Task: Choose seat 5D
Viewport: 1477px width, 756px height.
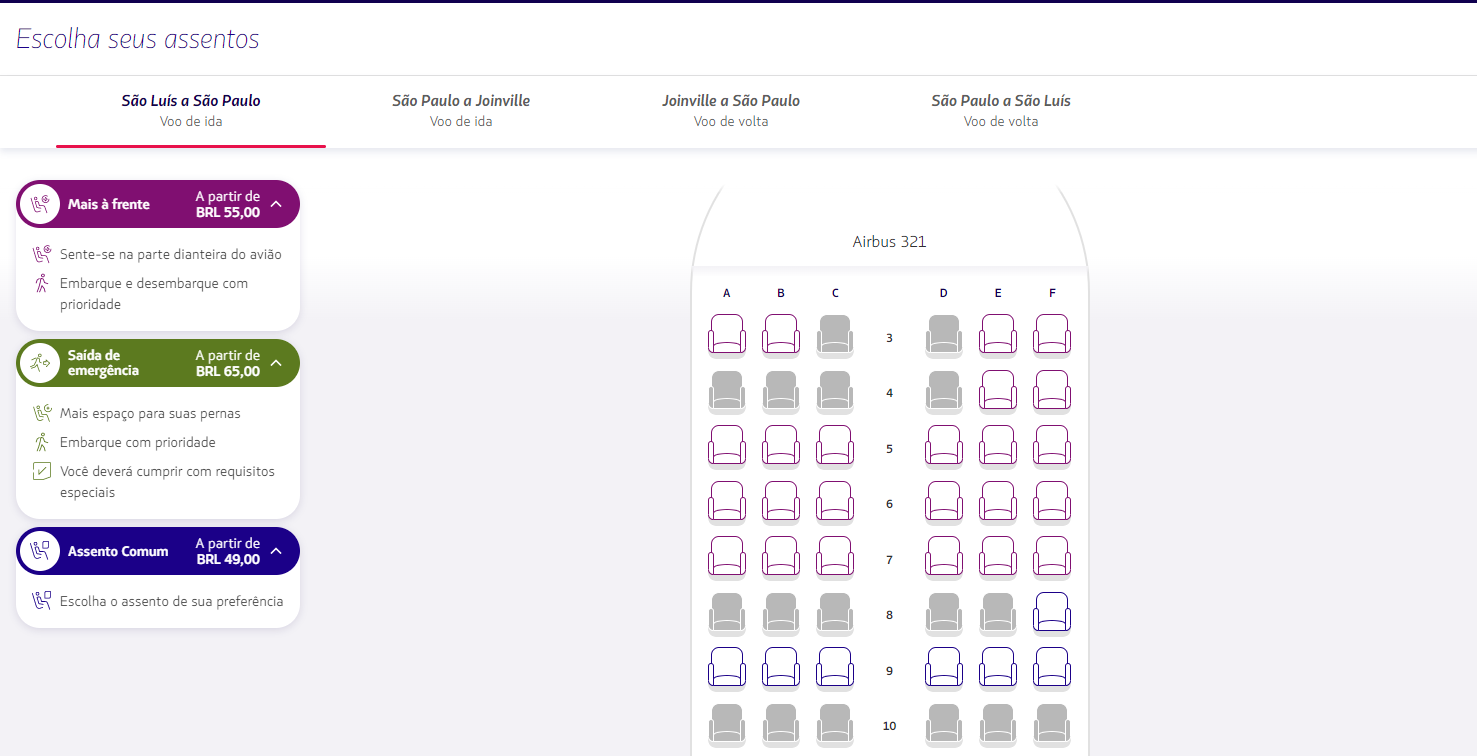Action: point(944,446)
